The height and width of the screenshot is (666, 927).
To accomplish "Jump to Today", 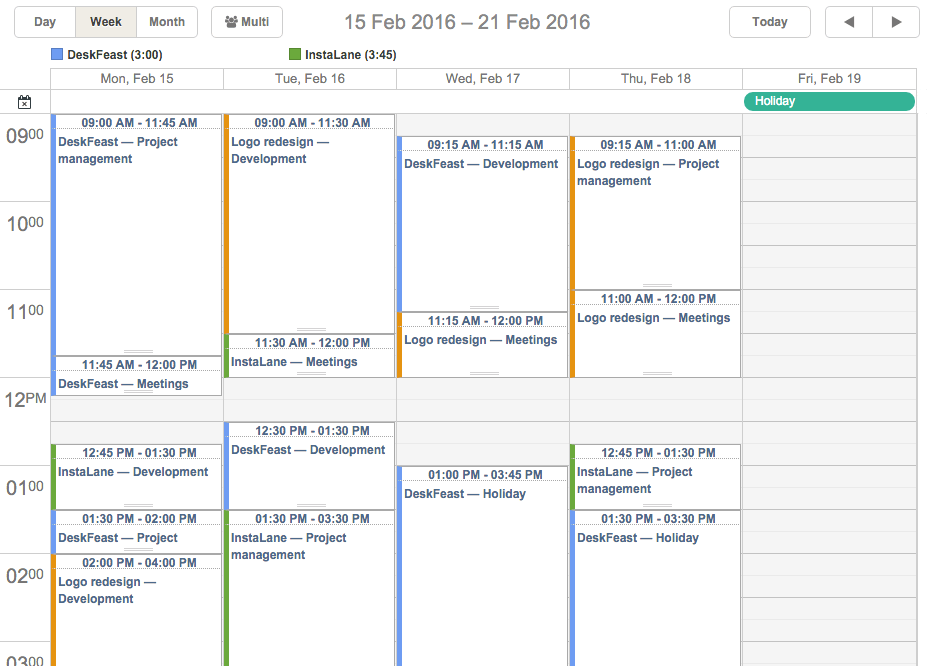I will click(770, 22).
